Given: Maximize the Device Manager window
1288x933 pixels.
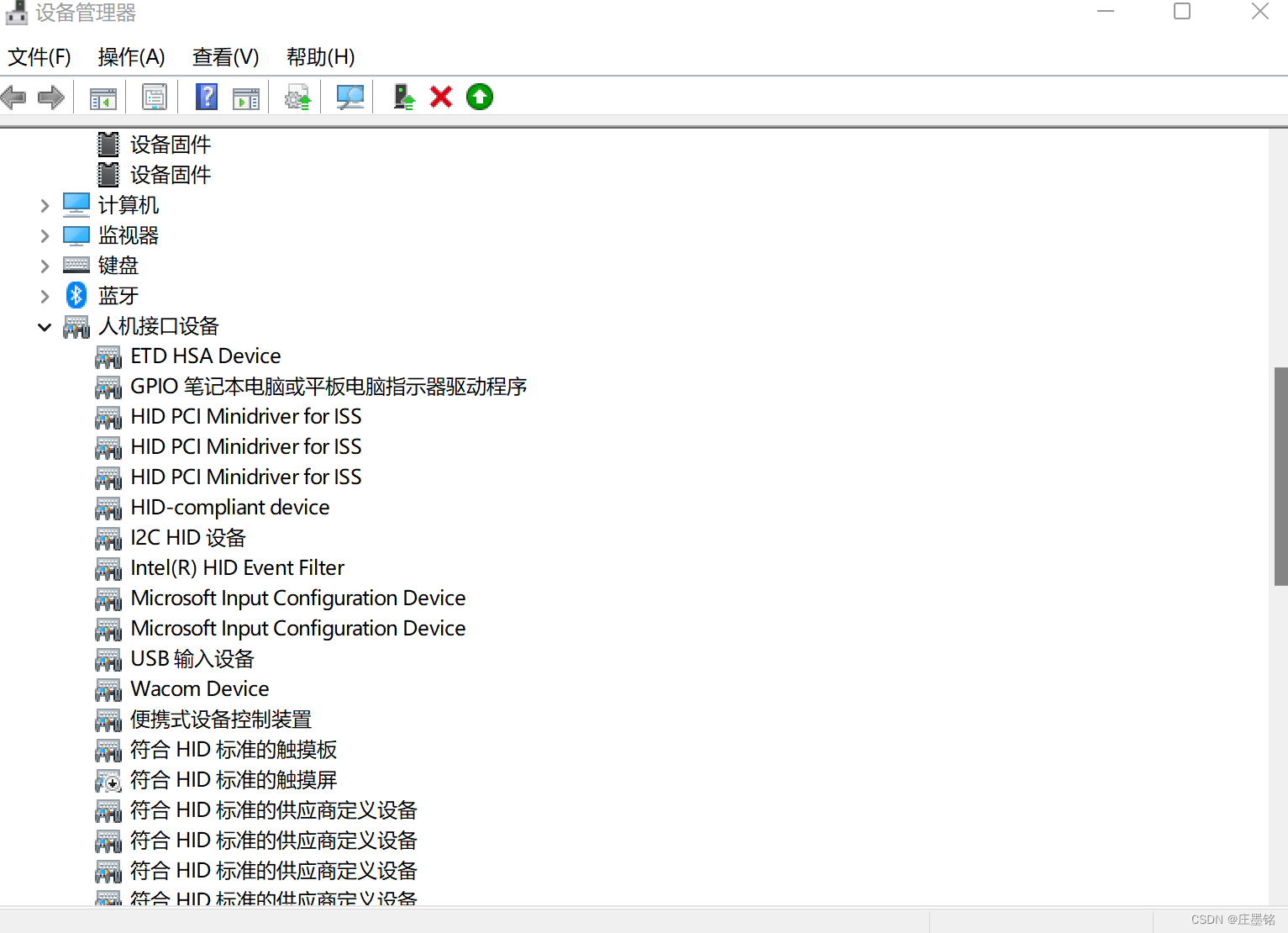Looking at the screenshot, I should [x=1182, y=12].
